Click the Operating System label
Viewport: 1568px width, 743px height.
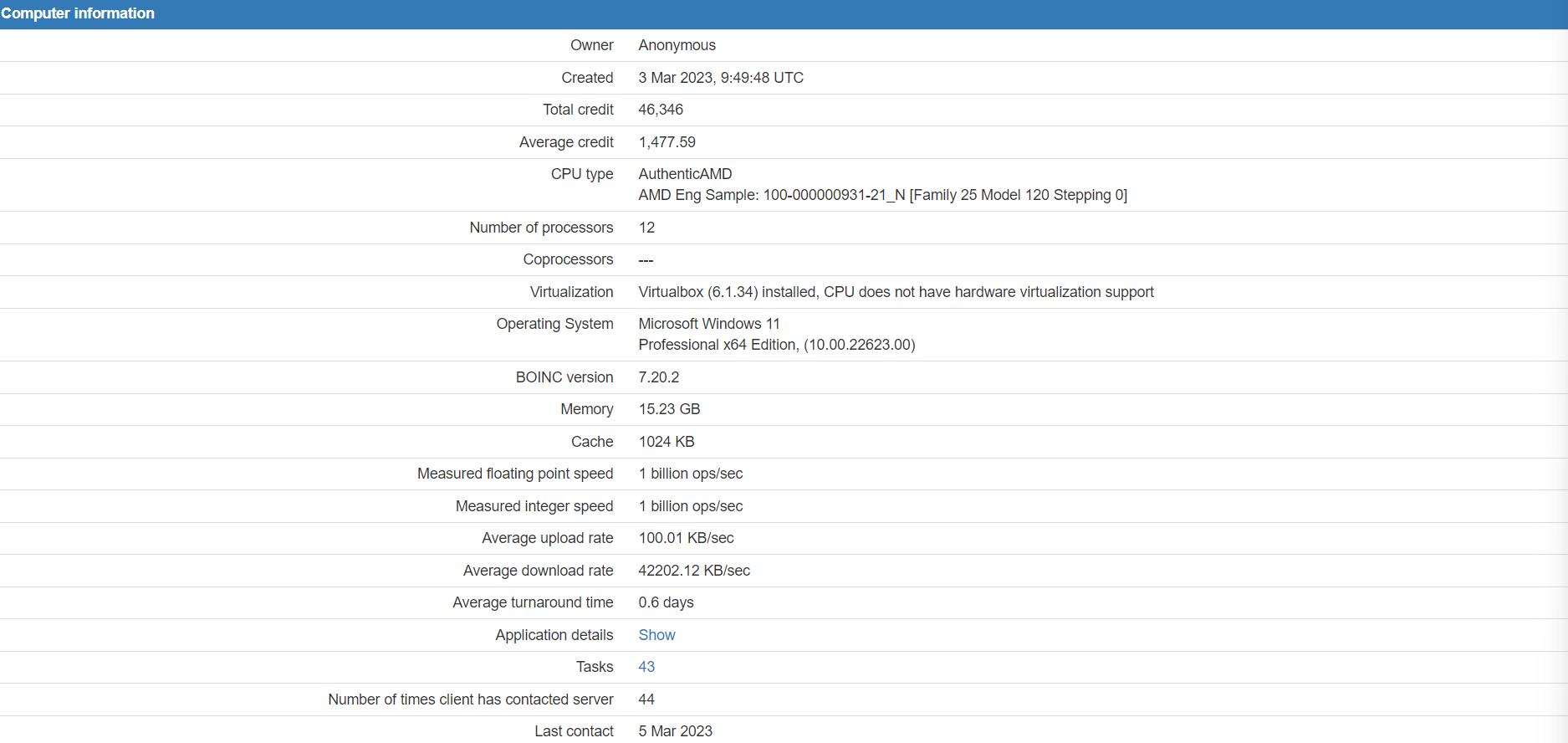pos(554,324)
